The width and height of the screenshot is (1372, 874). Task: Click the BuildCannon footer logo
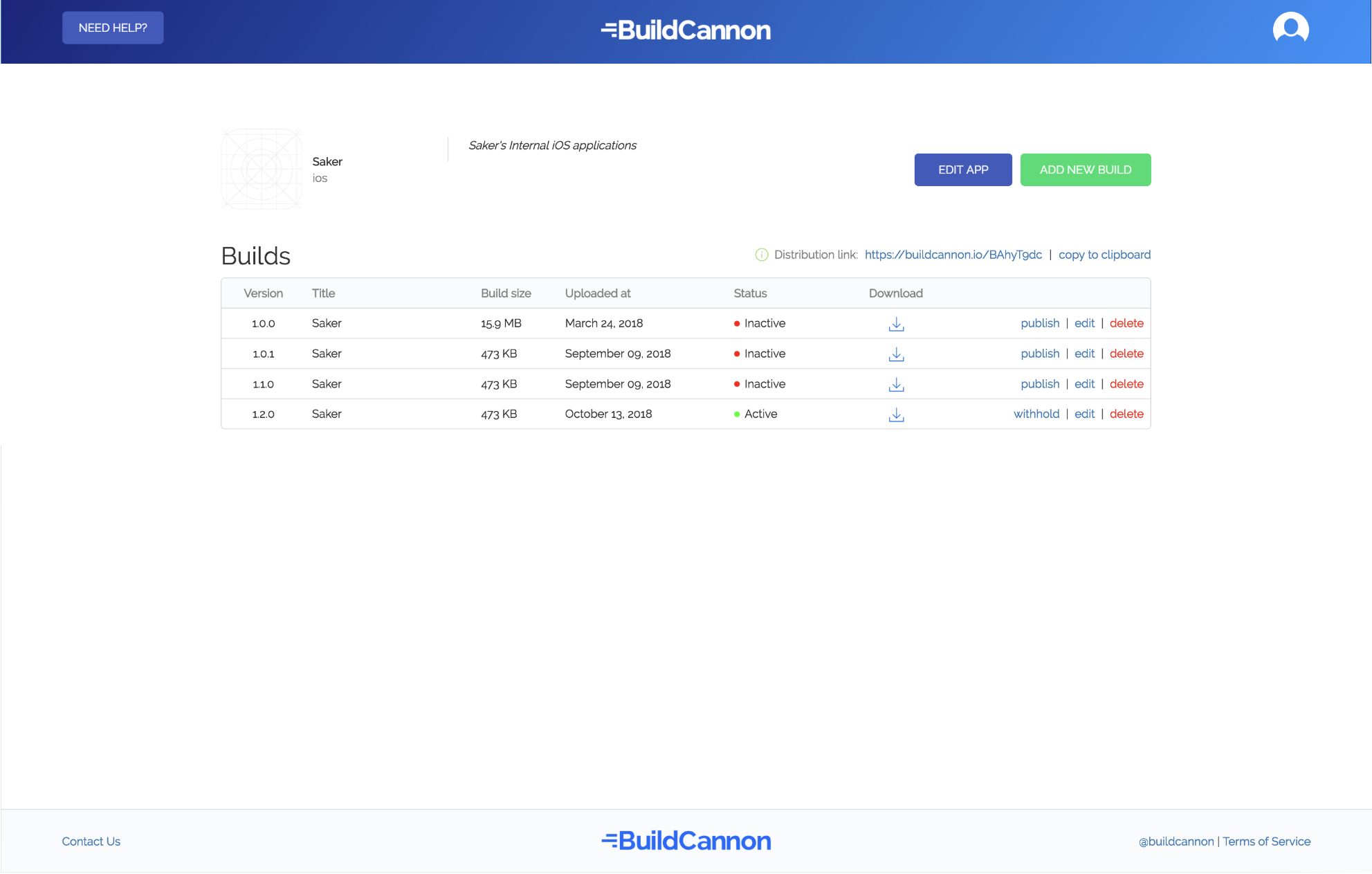coord(686,841)
